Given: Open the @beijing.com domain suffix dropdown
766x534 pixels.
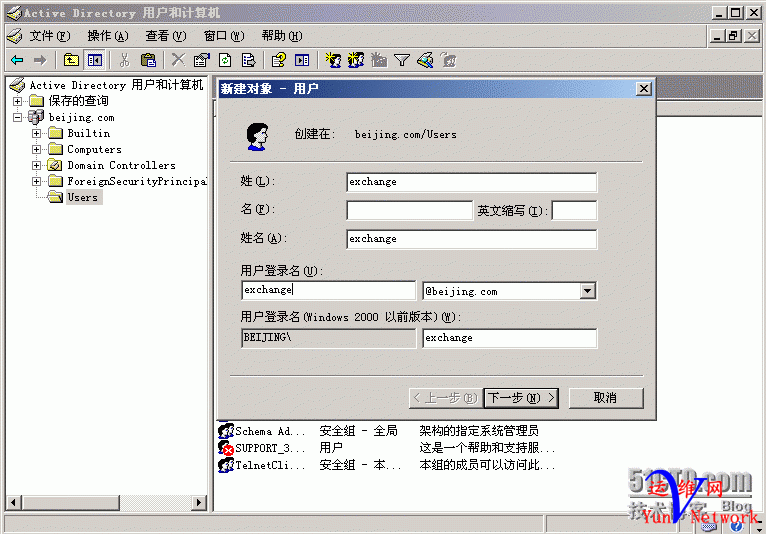Looking at the screenshot, I should [588, 291].
